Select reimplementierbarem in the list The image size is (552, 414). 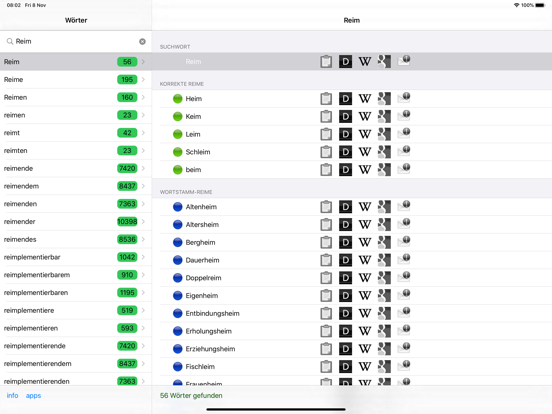76,275
